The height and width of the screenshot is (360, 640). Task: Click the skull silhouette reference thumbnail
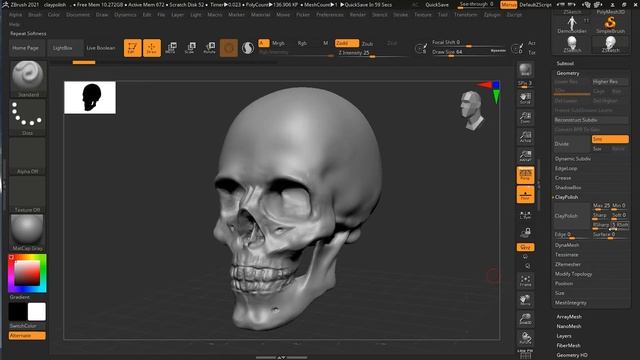pyautogui.click(x=90, y=98)
